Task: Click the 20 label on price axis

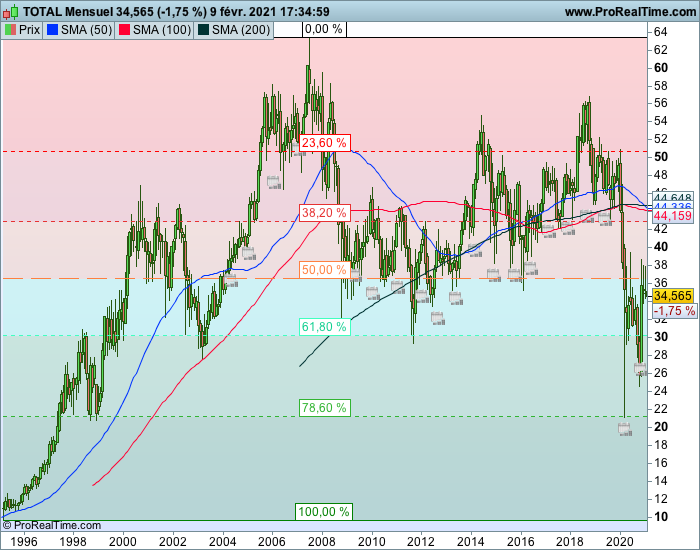Action: point(661,427)
